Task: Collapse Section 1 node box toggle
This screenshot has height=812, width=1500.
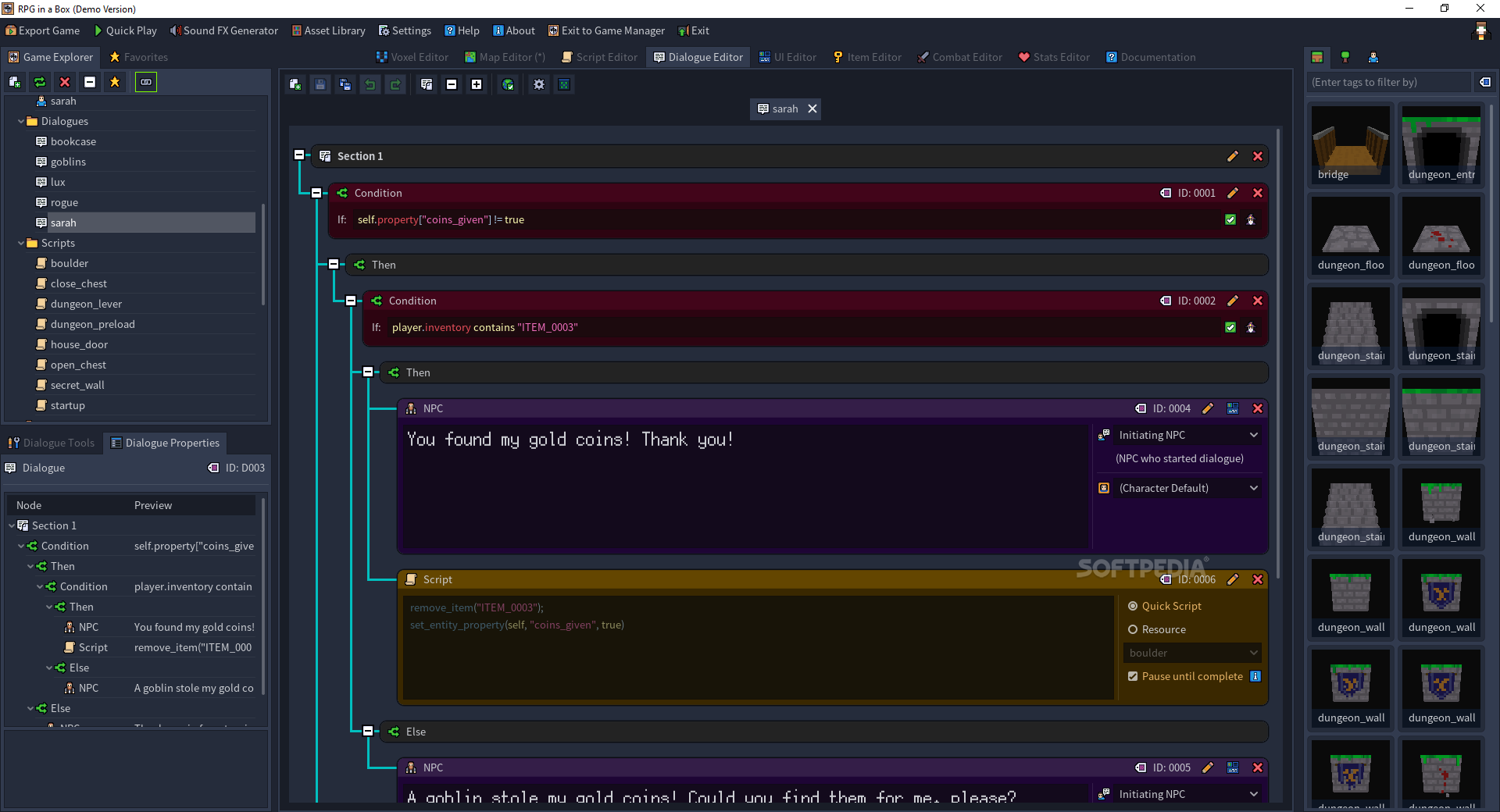Action: (299, 155)
